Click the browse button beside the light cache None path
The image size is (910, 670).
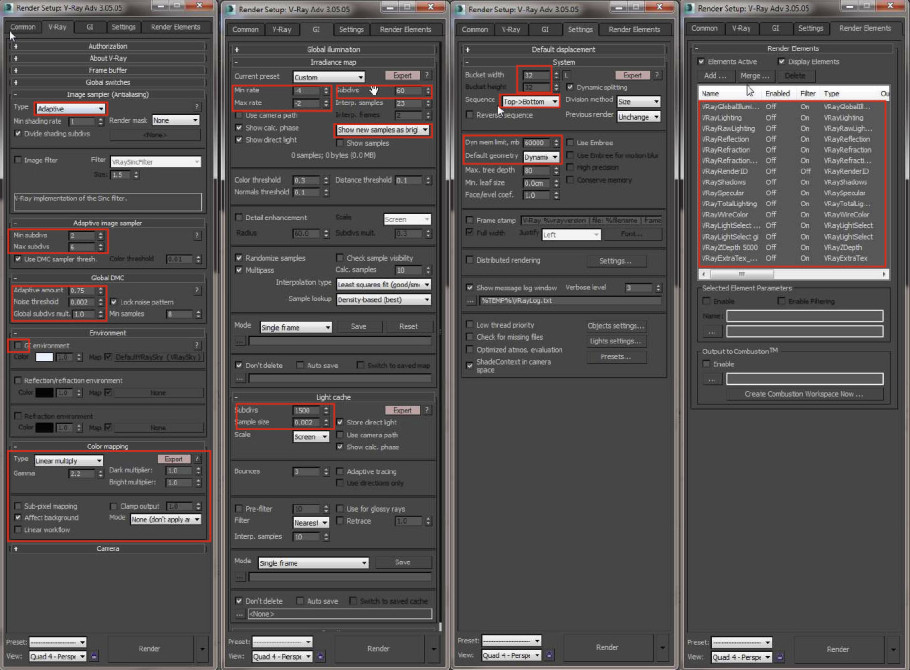coord(239,614)
